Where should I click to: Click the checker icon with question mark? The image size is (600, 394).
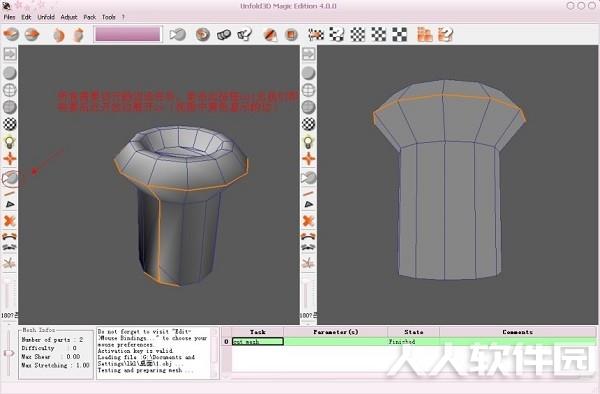coord(337,34)
